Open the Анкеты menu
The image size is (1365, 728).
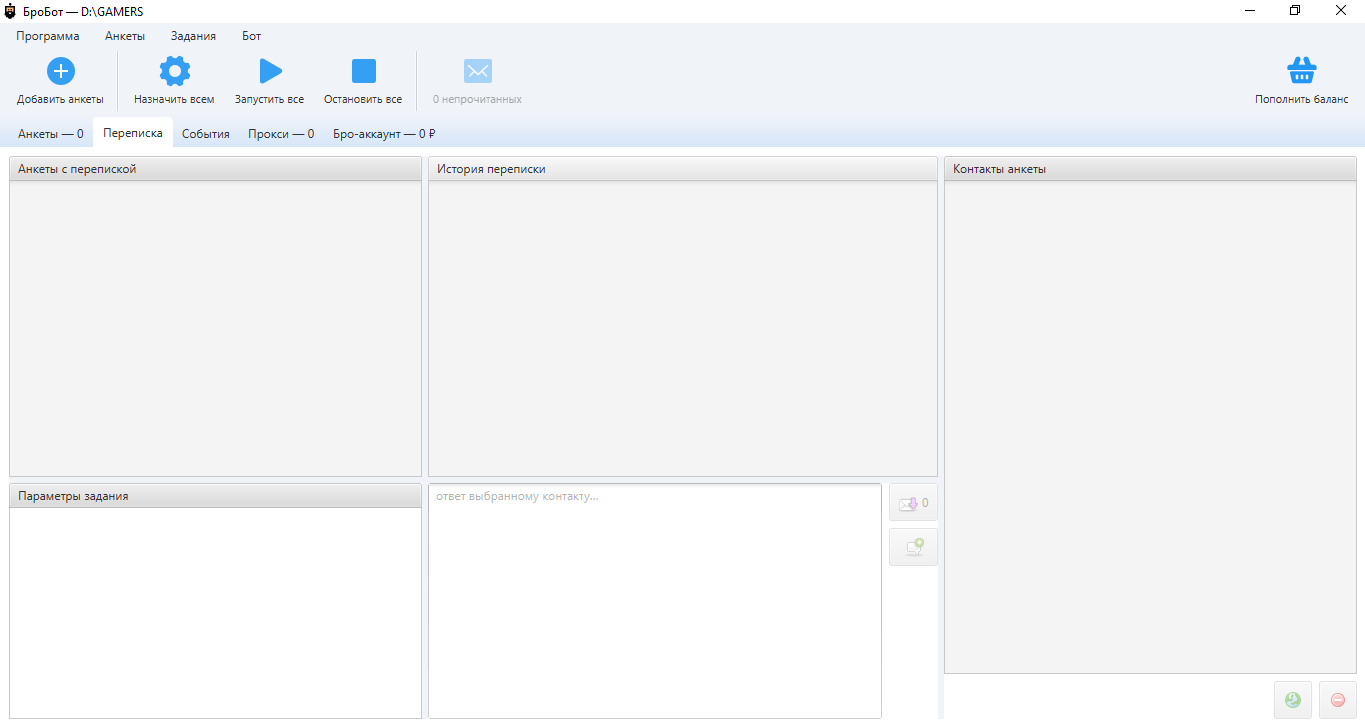pos(125,36)
